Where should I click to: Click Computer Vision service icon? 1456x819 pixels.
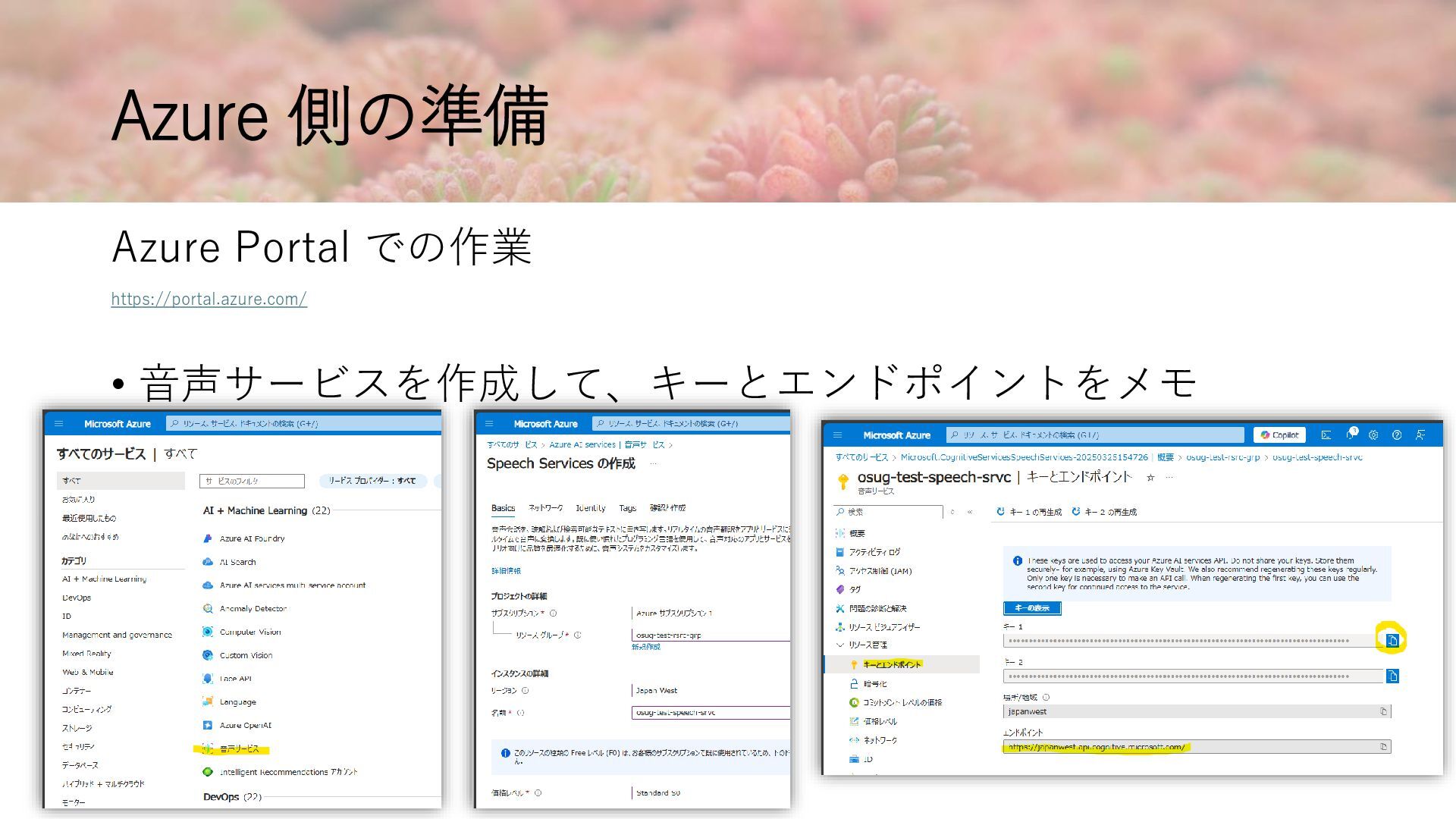point(208,632)
